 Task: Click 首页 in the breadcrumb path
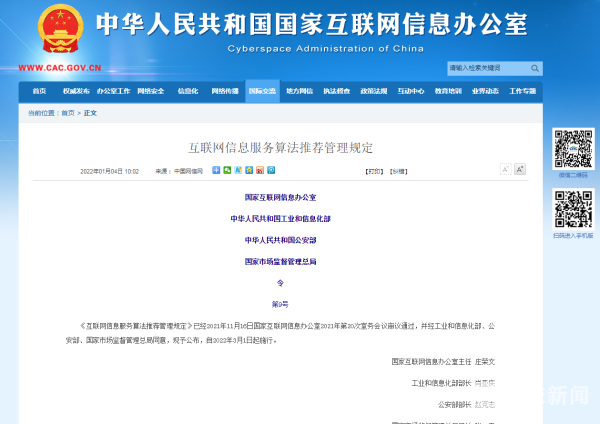coord(67,113)
